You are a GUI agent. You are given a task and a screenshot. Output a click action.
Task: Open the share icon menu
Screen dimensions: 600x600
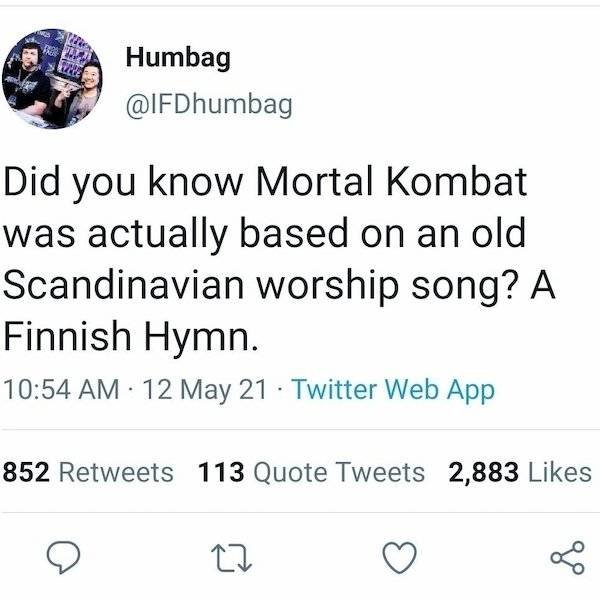point(568,558)
